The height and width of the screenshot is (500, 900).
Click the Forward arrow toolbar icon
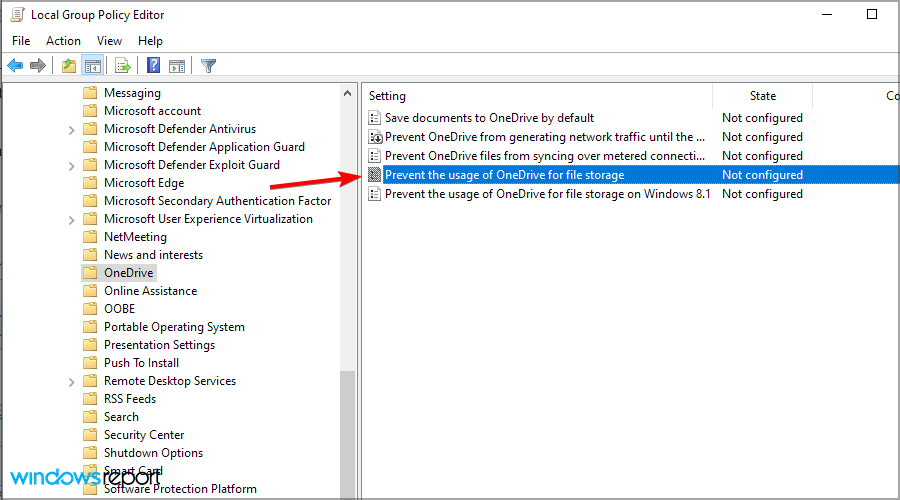coord(38,65)
